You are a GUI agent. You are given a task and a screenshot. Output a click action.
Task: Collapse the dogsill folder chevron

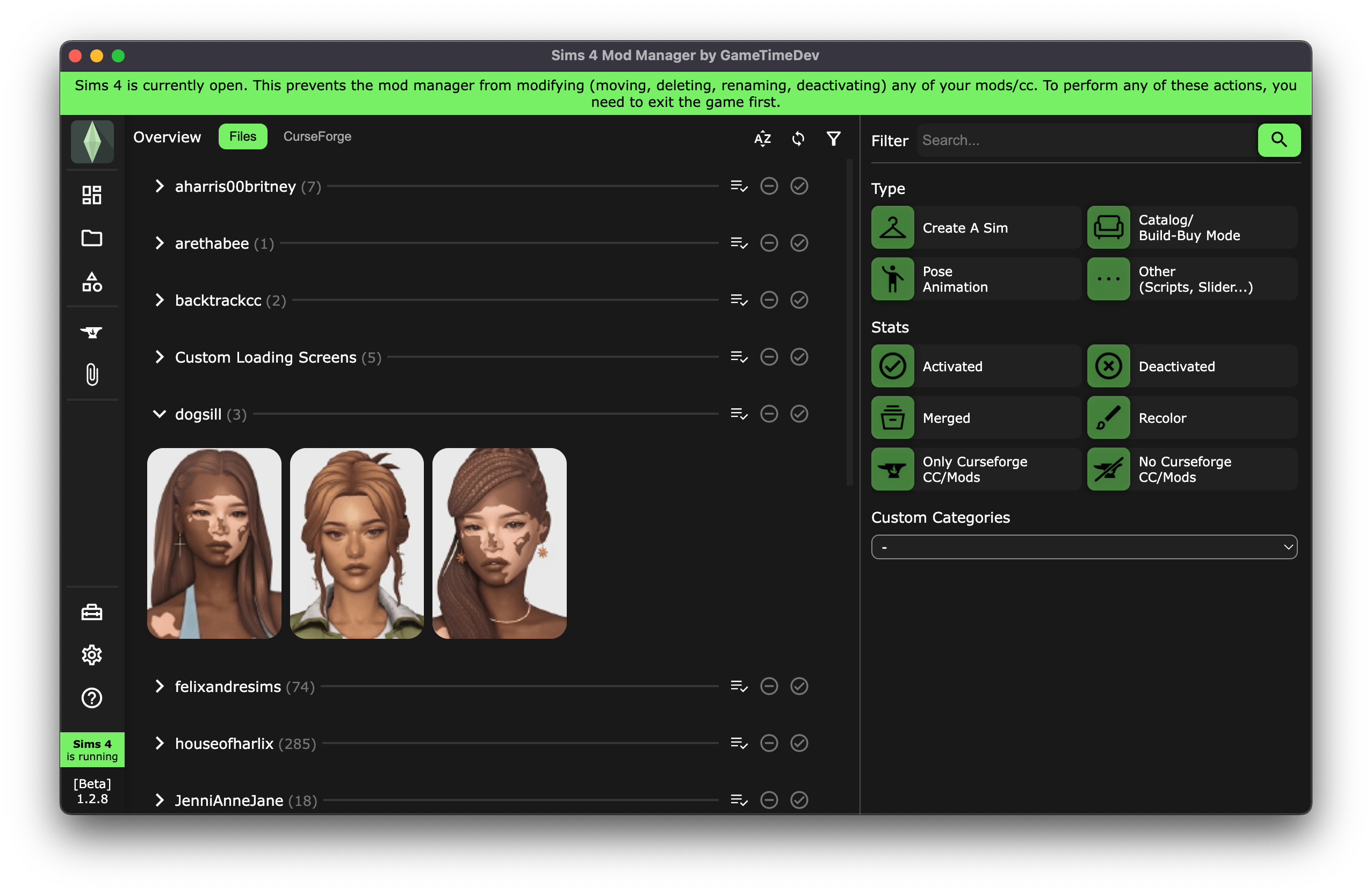coord(160,414)
